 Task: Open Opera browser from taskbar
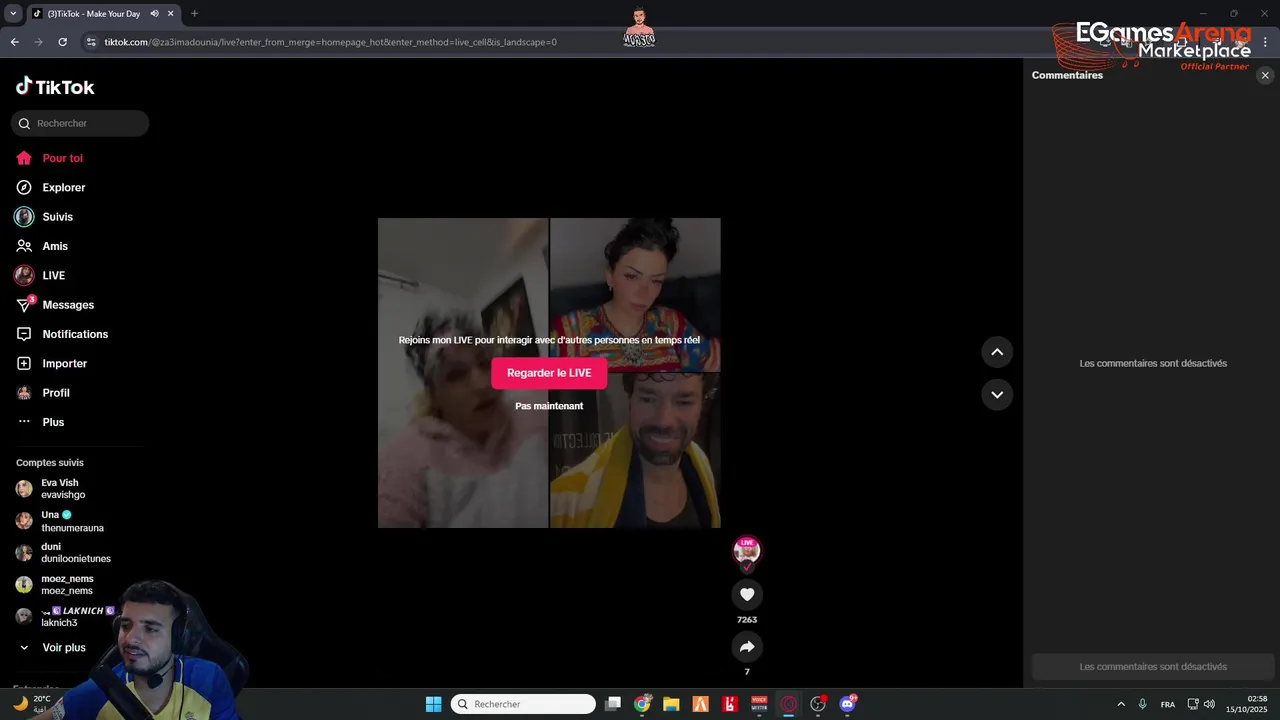(x=789, y=704)
